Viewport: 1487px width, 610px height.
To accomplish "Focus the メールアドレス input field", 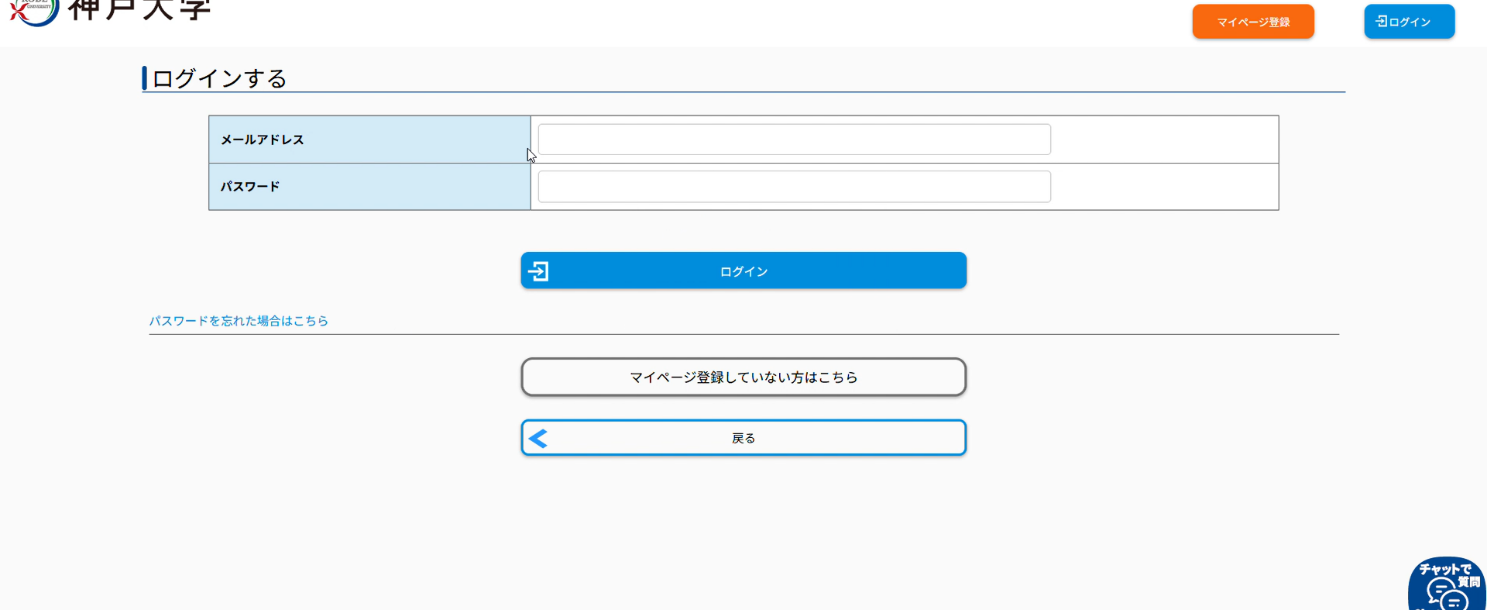I will pyautogui.click(x=794, y=140).
